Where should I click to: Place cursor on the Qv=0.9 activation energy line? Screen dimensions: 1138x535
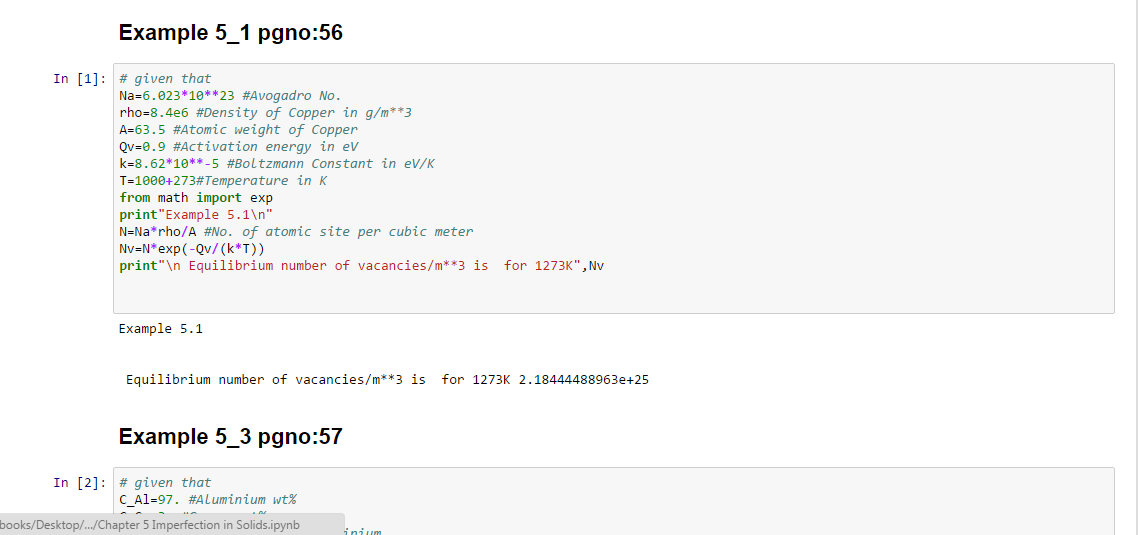click(238, 147)
